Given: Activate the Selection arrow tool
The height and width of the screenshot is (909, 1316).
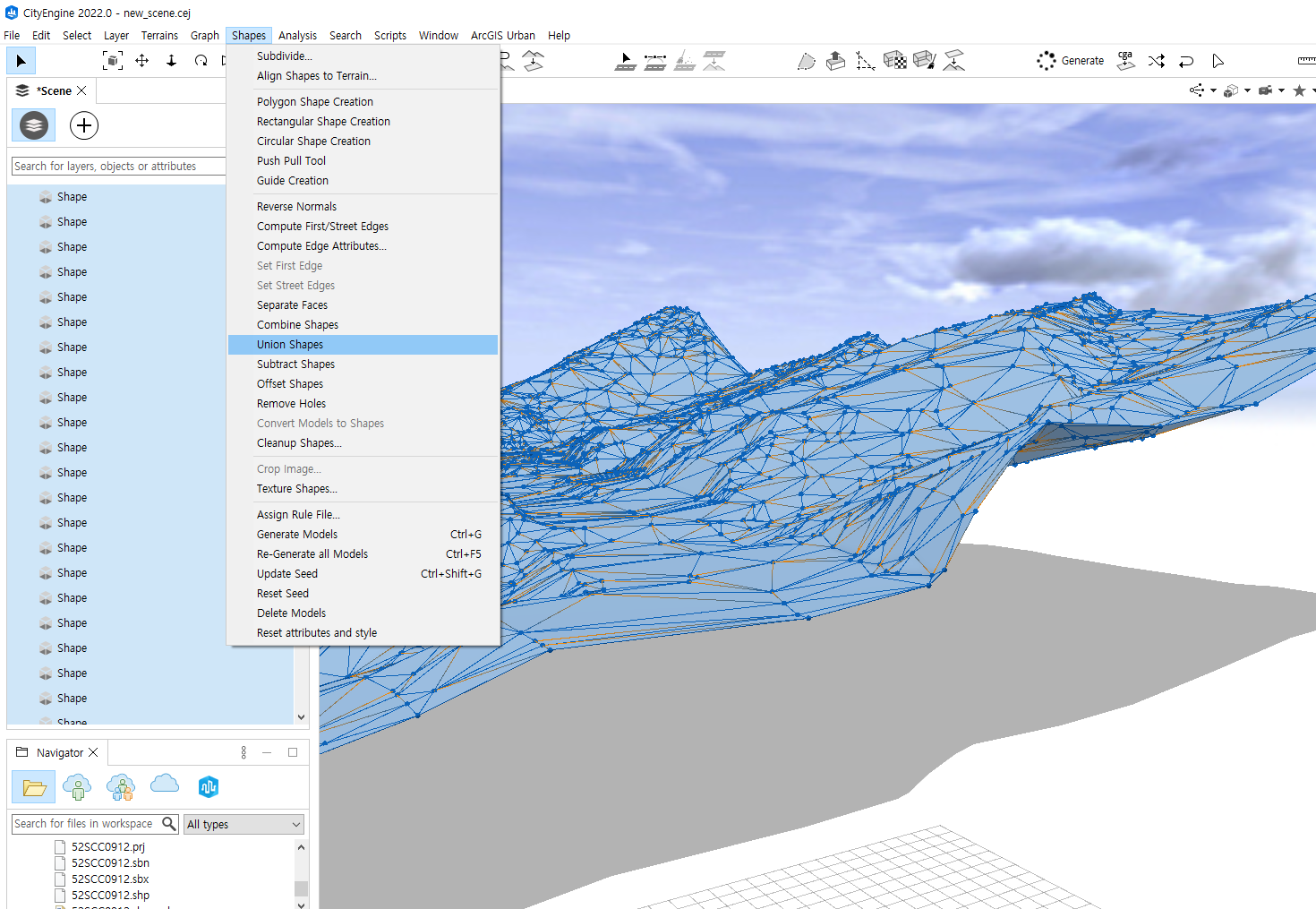Looking at the screenshot, I should coord(21,61).
